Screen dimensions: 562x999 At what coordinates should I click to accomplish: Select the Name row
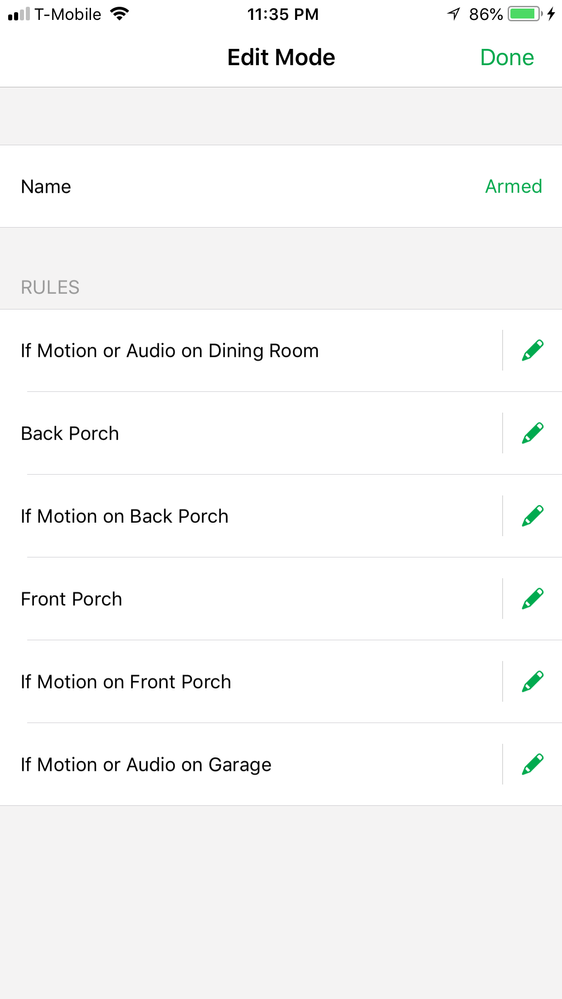click(x=281, y=186)
